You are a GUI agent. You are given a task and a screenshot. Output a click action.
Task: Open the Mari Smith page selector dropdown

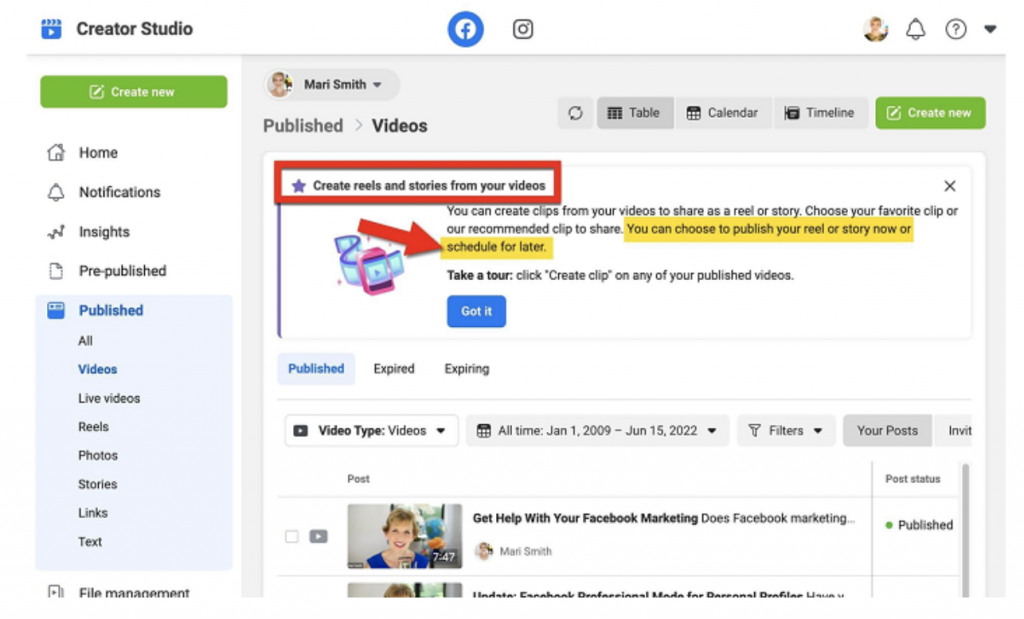click(x=332, y=84)
